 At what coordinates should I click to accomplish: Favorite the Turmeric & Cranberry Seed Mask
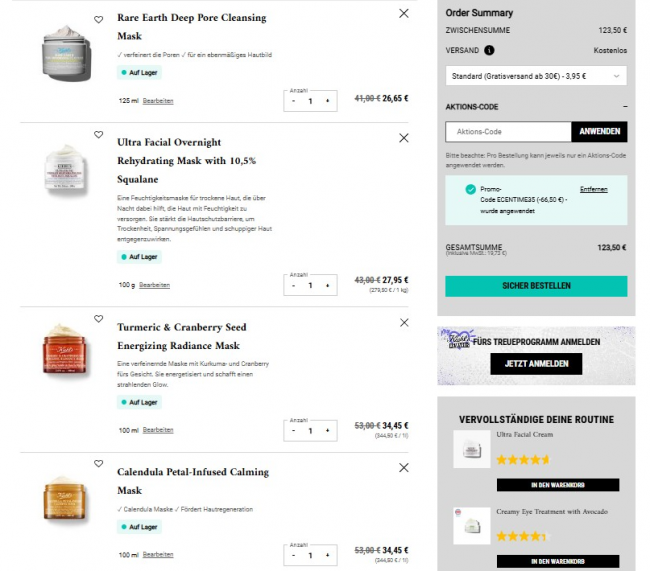point(98,319)
